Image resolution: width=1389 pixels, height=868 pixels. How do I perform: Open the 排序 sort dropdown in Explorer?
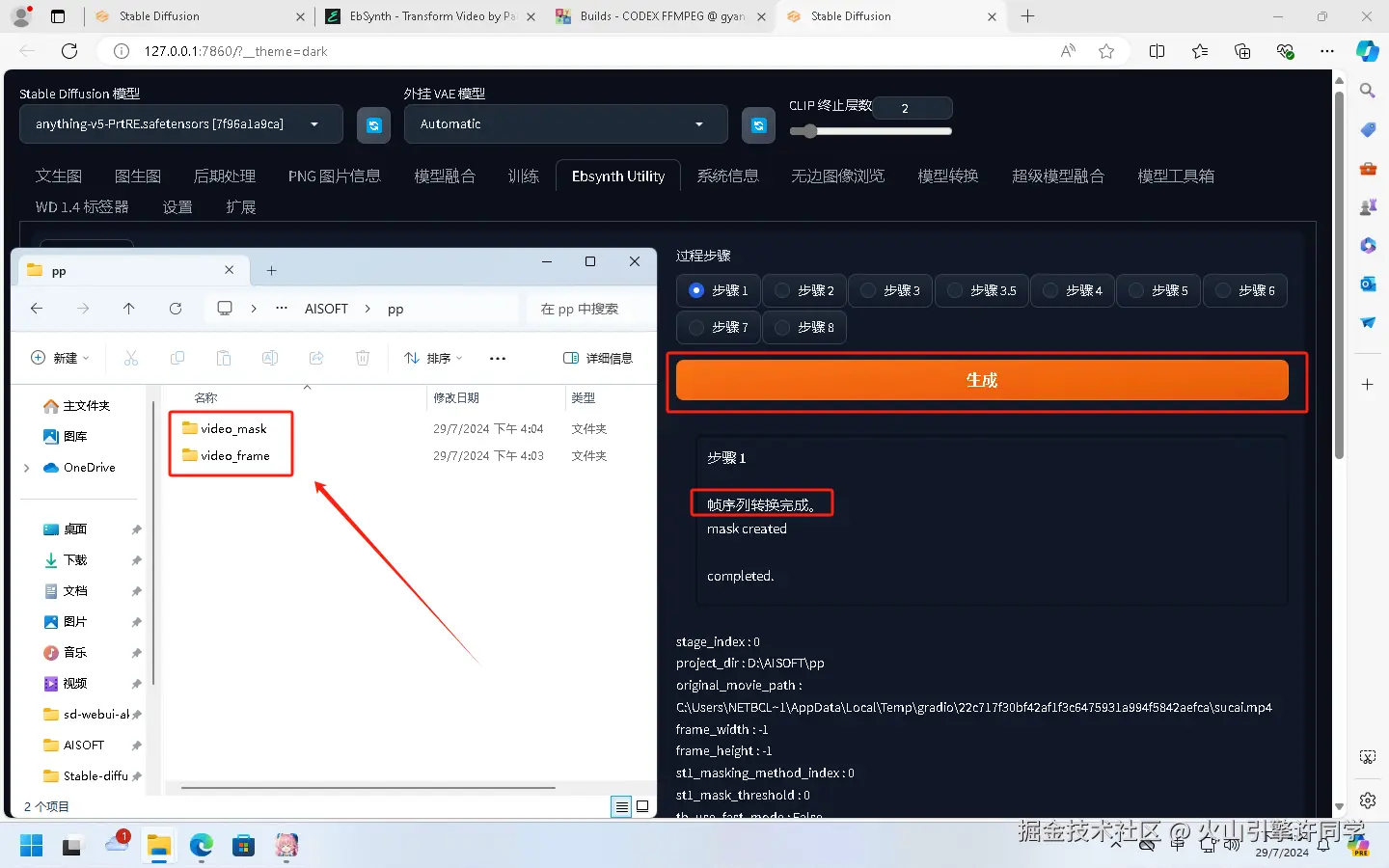point(433,358)
